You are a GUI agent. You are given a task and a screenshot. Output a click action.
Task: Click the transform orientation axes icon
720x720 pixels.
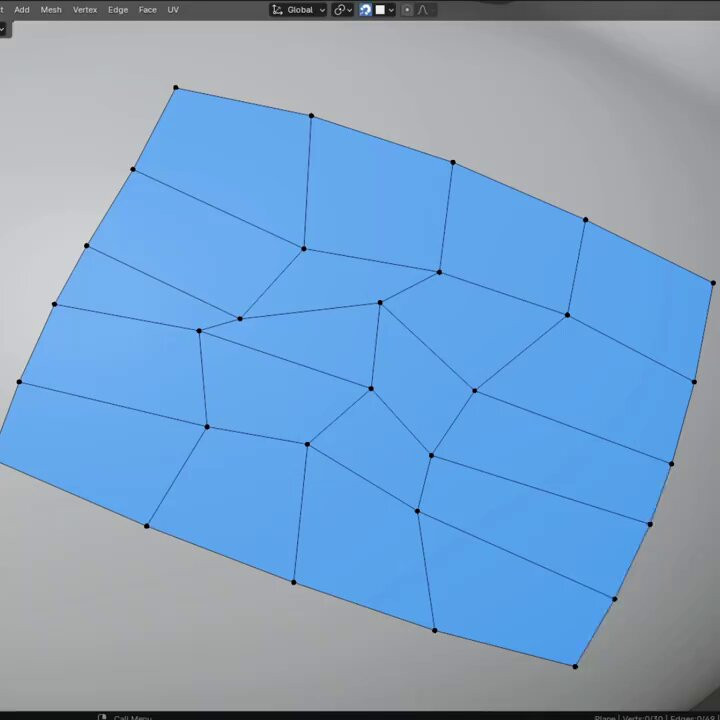point(277,10)
